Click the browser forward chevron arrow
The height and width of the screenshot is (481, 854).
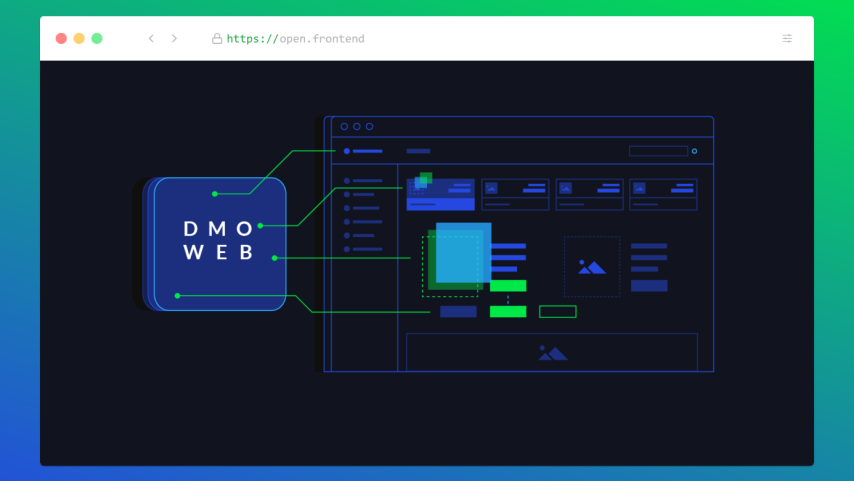pyautogui.click(x=174, y=39)
